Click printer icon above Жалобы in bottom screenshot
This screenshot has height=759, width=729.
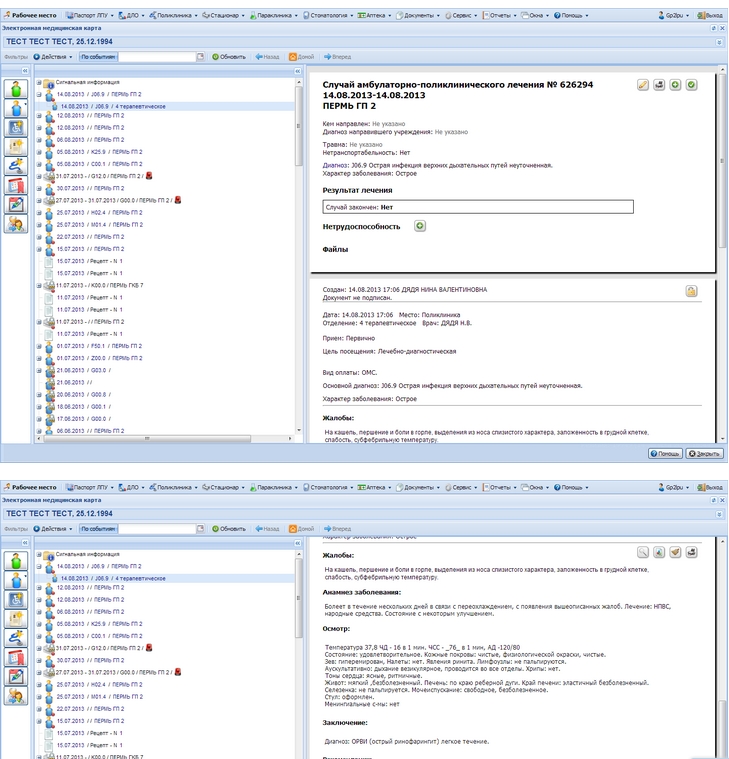click(691, 552)
